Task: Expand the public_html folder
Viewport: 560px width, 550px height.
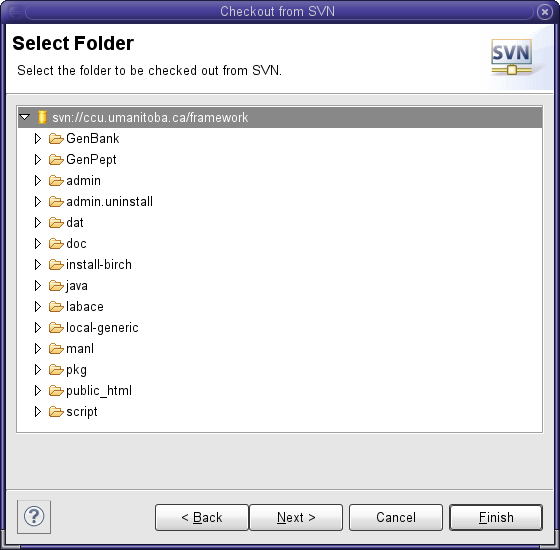Action: point(38,391)
